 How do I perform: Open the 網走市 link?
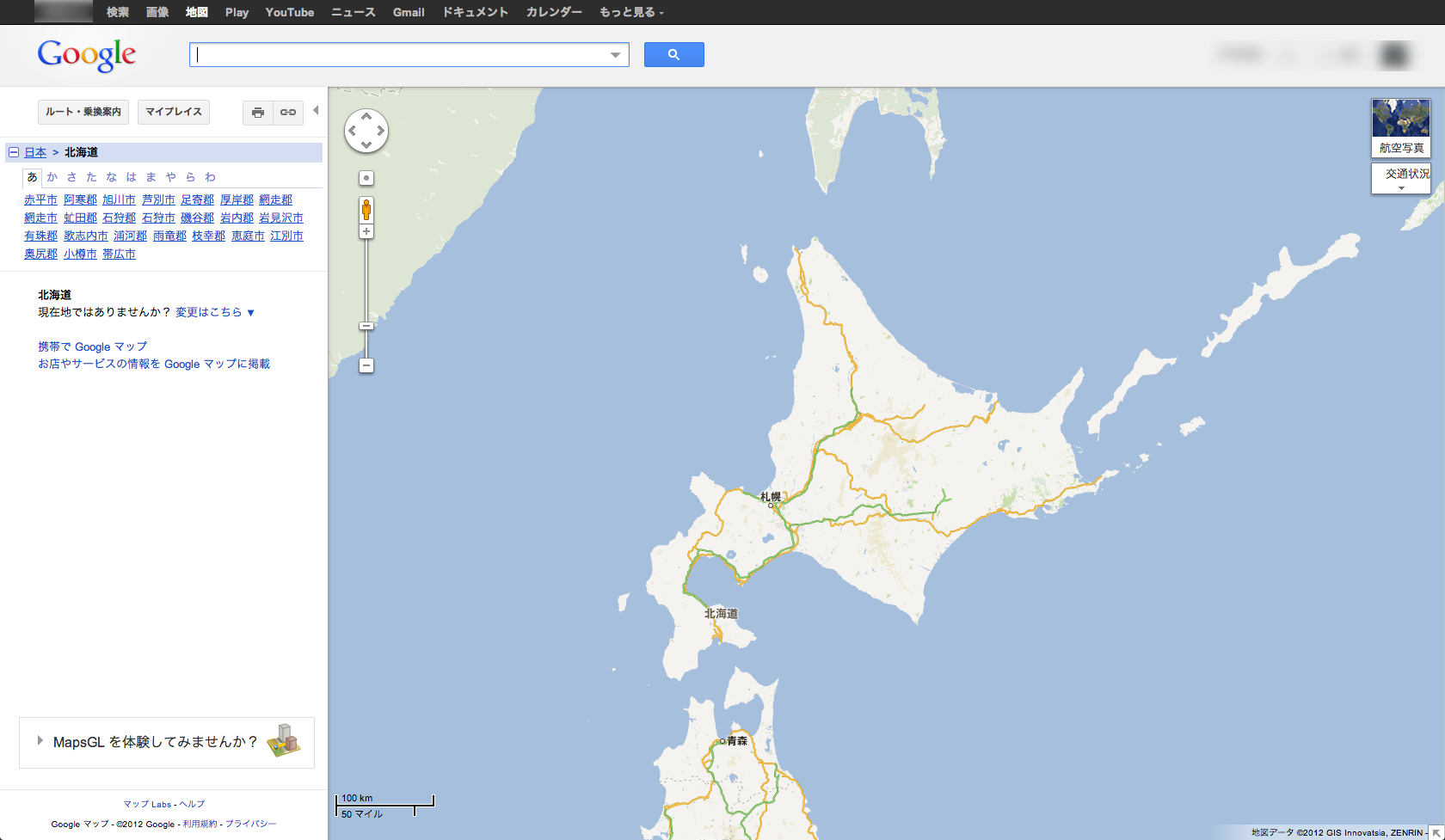pos(40,218)
